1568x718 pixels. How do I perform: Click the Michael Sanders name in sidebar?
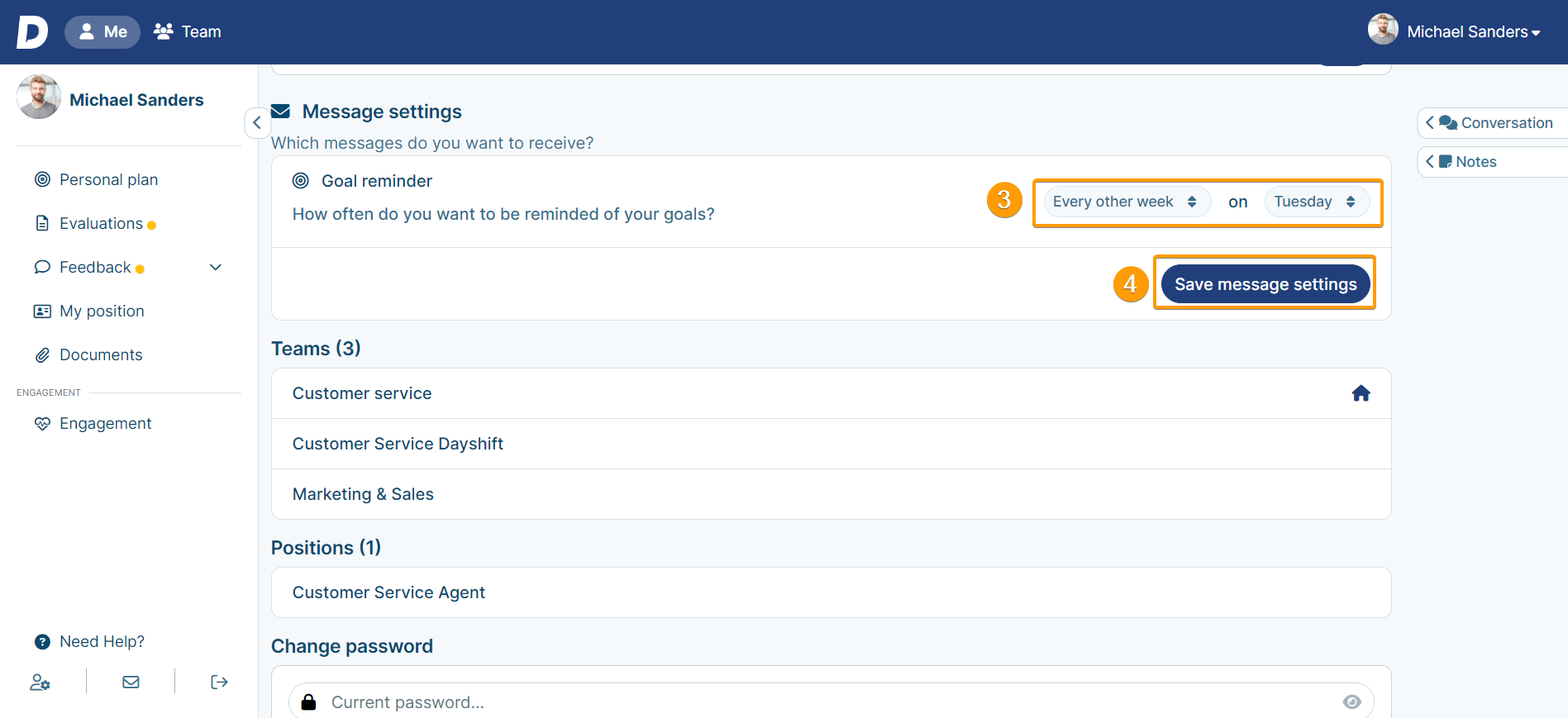136,100
